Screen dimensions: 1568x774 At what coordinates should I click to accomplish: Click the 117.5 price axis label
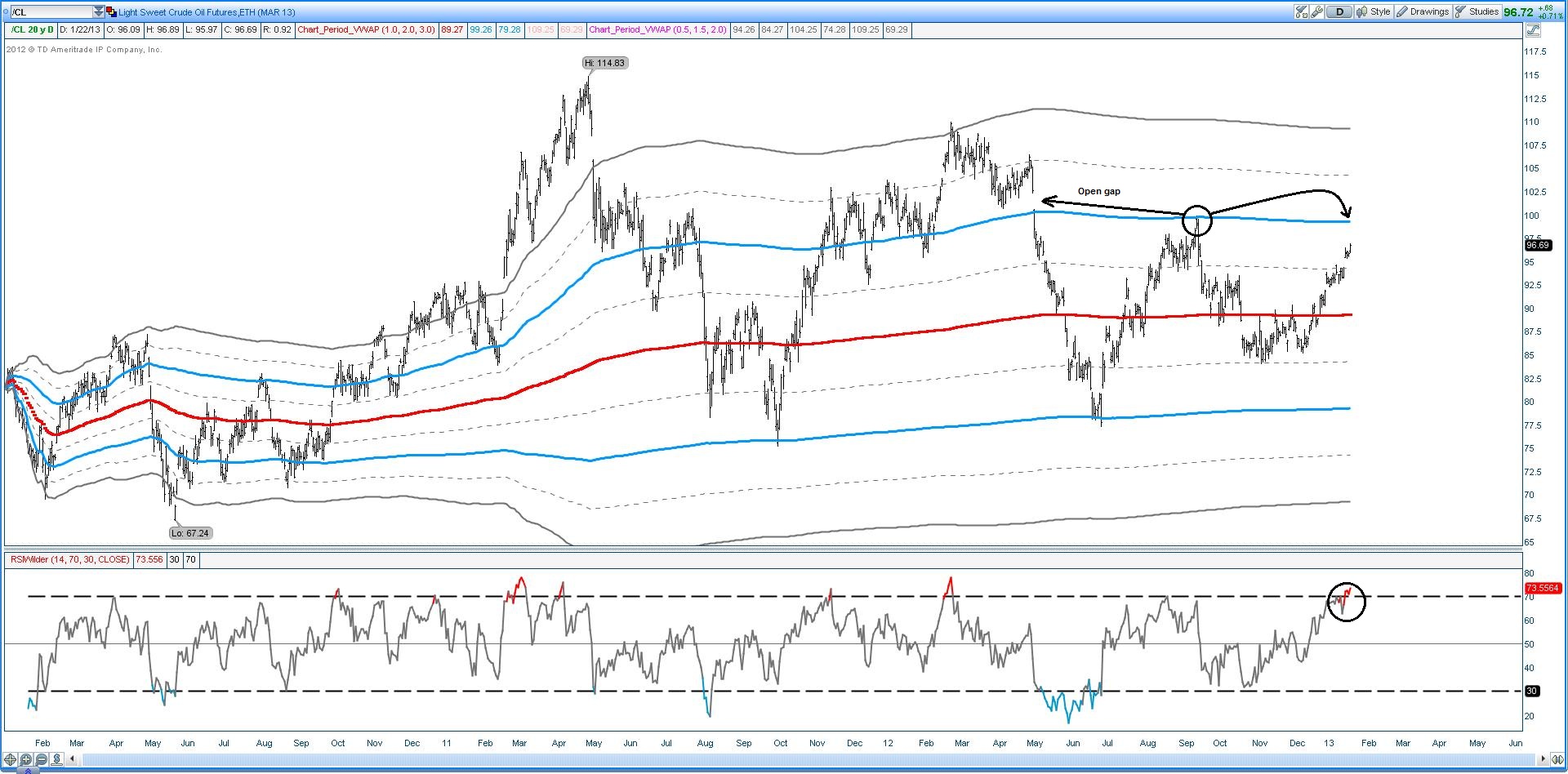[x=1535, y=51]
